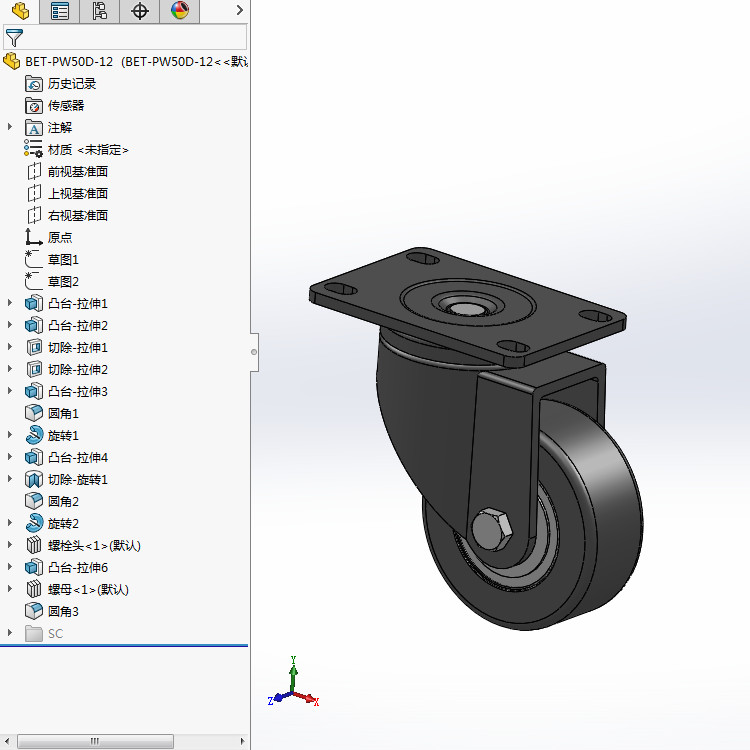Click the 凸台-拉伸1 extrude icon

(x=34, y=303)
